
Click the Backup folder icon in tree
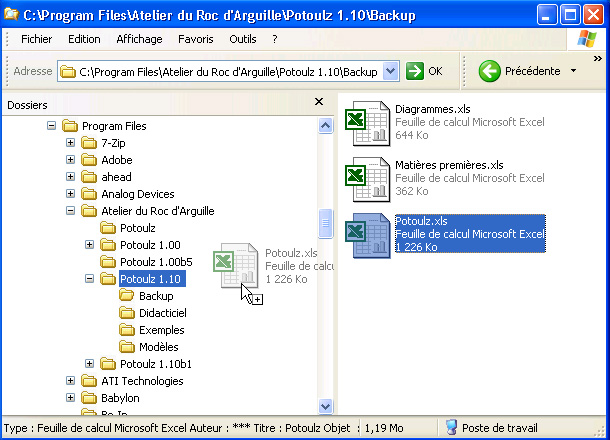coord(127,296)
